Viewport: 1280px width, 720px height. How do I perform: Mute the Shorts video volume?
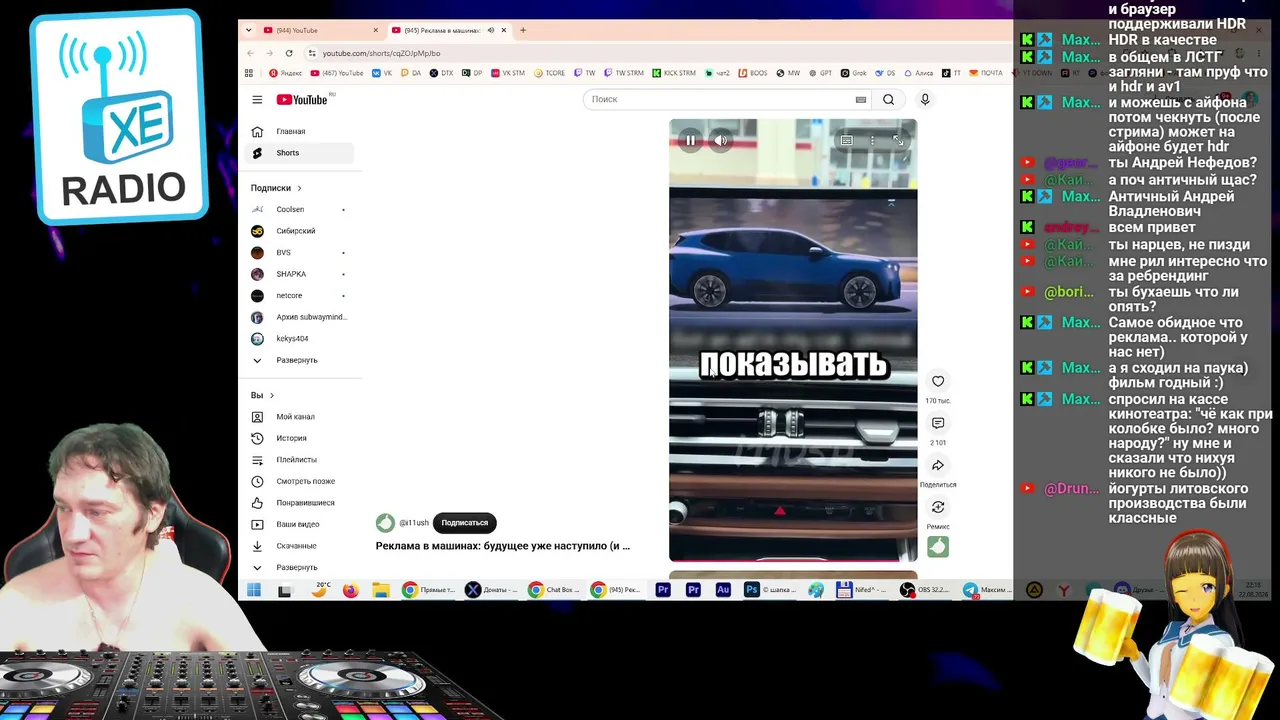720,141
